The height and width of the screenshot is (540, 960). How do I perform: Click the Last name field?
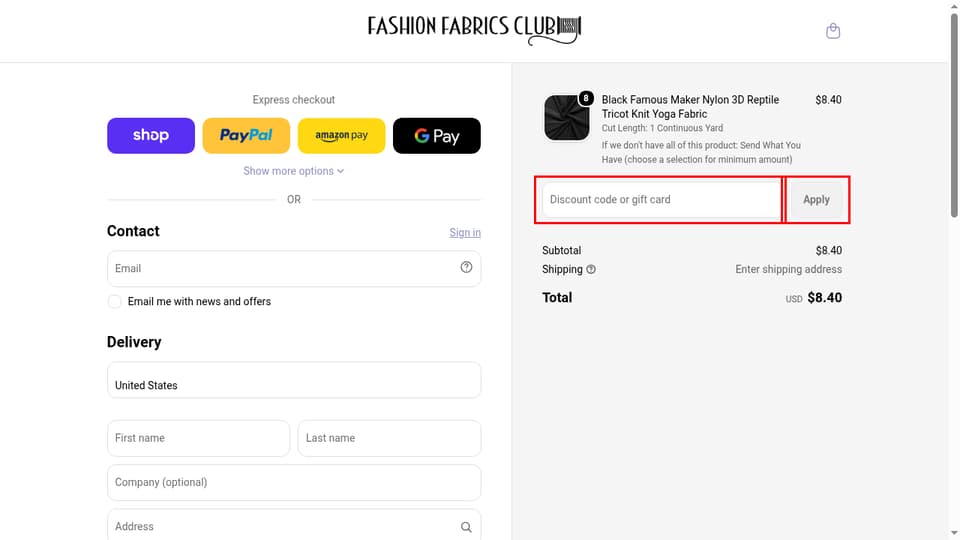point(389,438)
